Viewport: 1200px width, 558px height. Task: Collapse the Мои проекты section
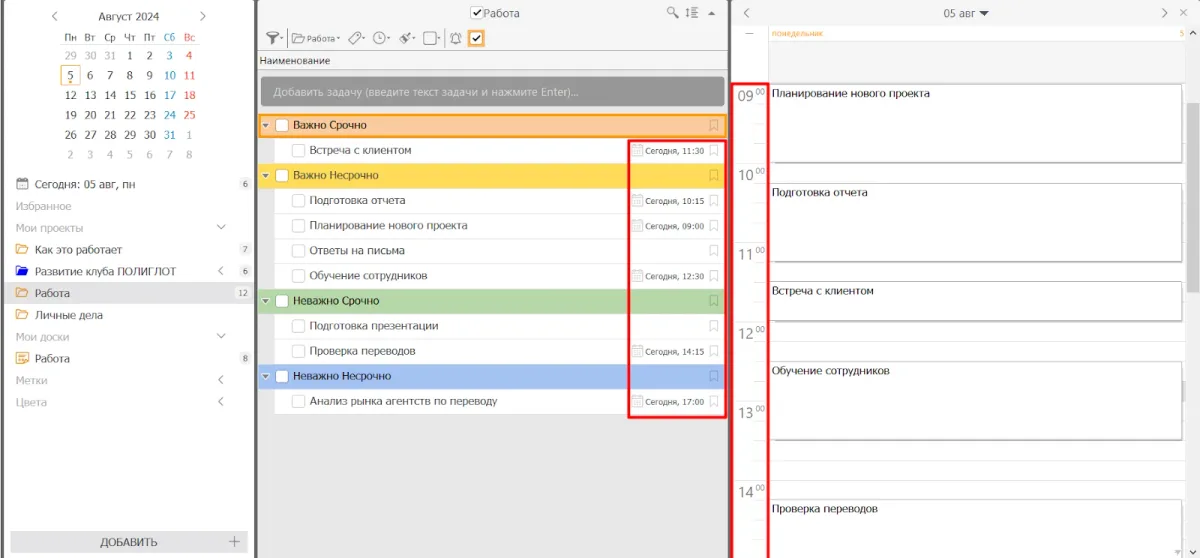click(x=222, y=228)
